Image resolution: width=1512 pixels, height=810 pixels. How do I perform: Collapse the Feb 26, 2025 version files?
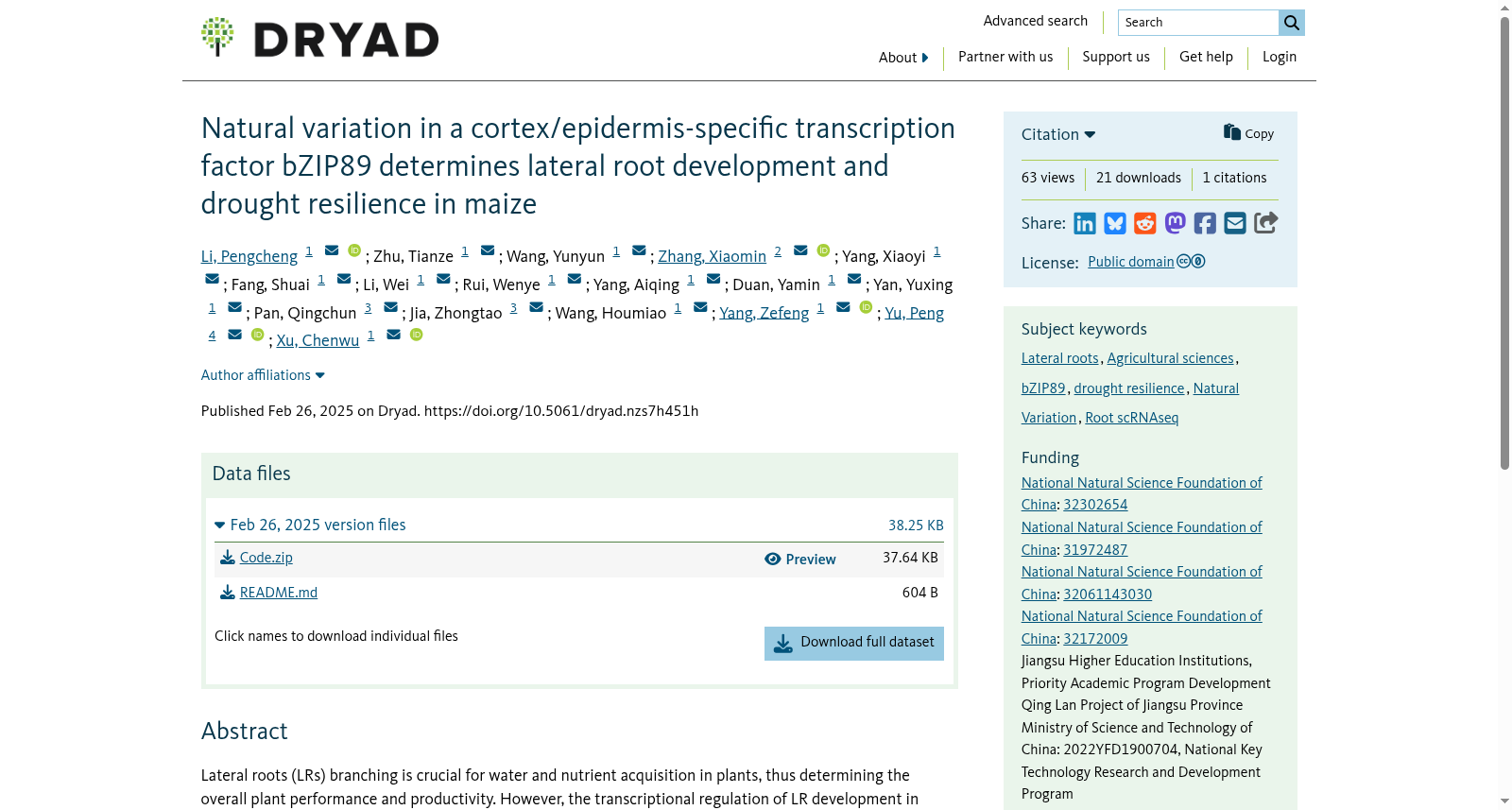pyautogui.click(x=310, y=525)
